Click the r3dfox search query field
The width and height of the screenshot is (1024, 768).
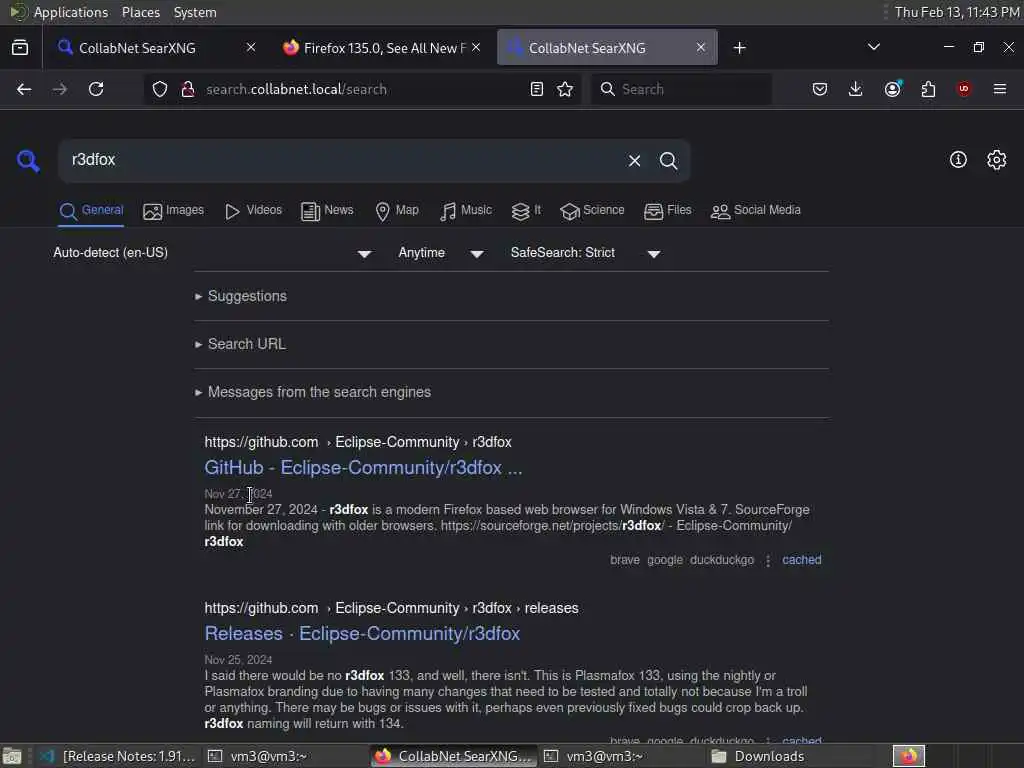pyautogui.click(x=340, y=160)
